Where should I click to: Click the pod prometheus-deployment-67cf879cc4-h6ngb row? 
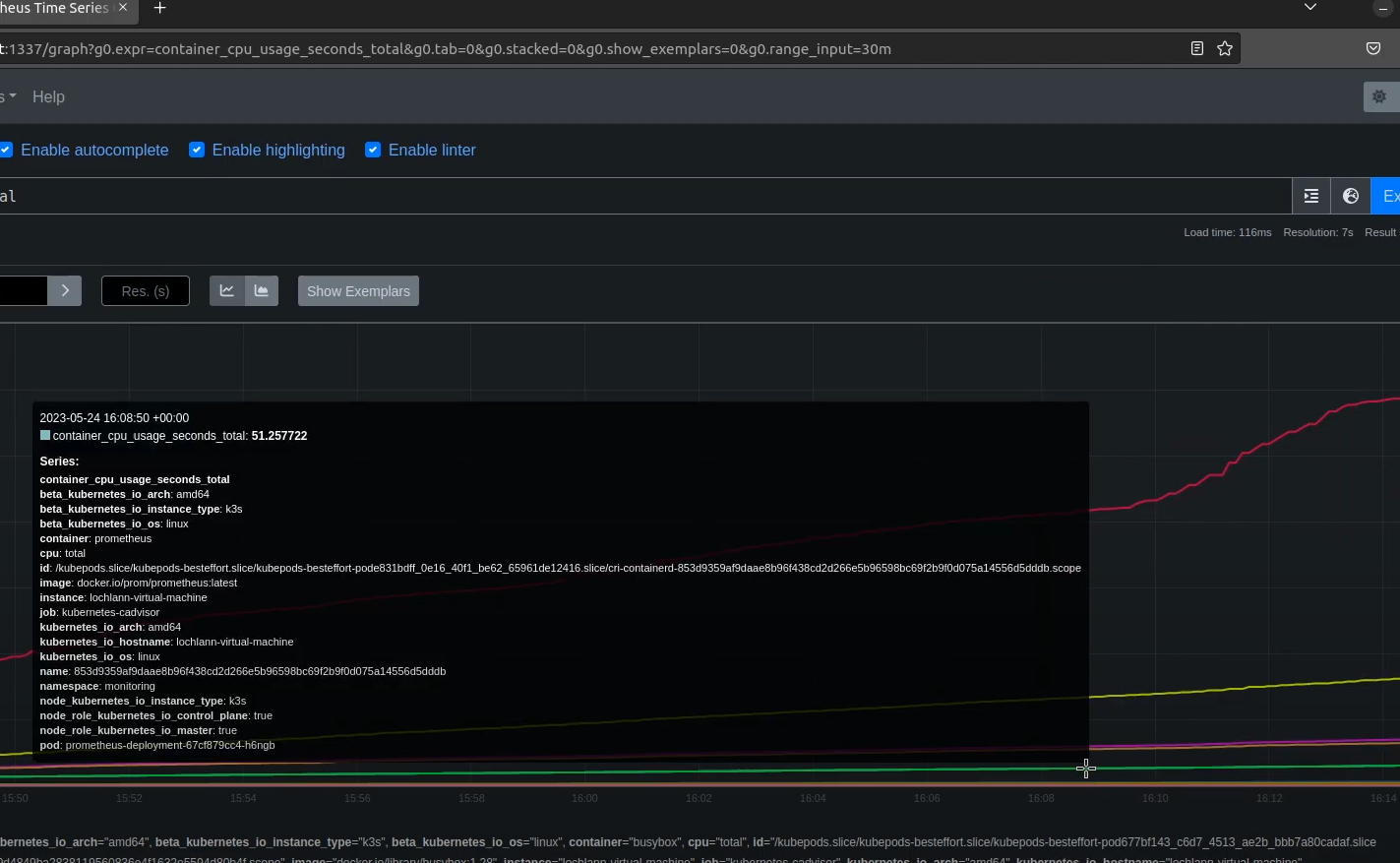point(157,745)
